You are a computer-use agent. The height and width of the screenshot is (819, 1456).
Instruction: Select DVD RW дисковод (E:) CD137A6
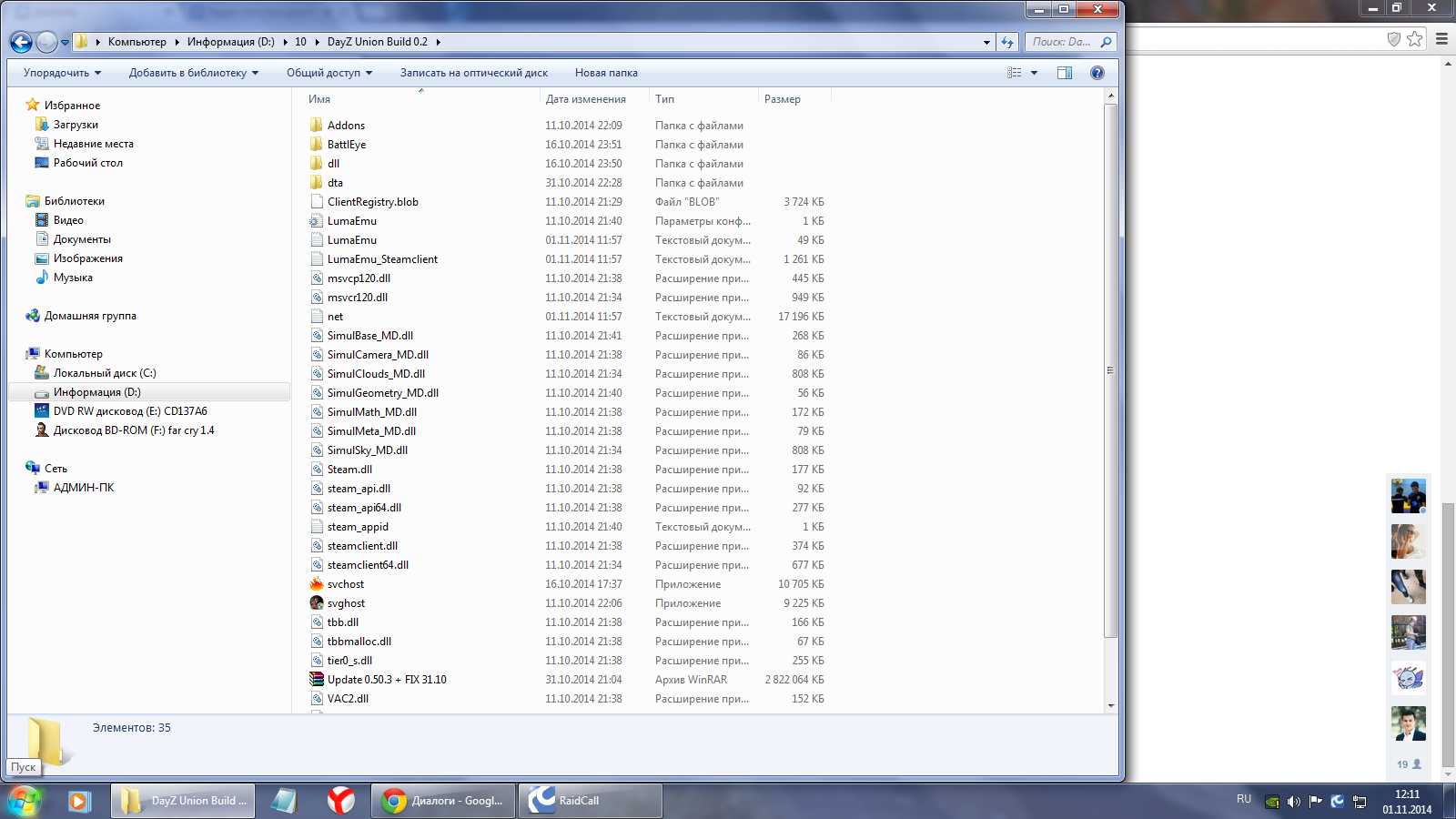[130, 411]
